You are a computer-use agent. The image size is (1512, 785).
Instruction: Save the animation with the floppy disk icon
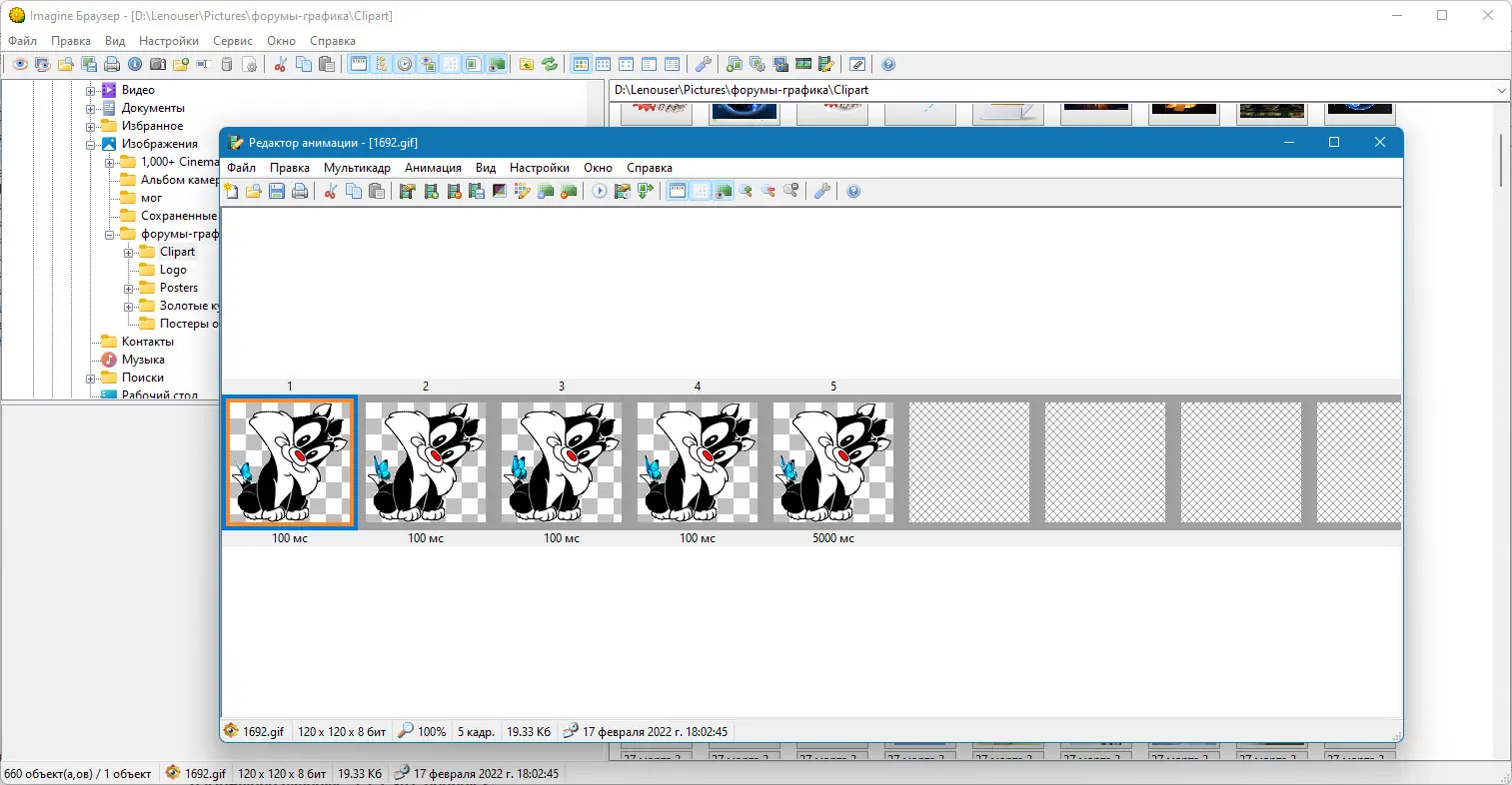[x=277, y=191]
